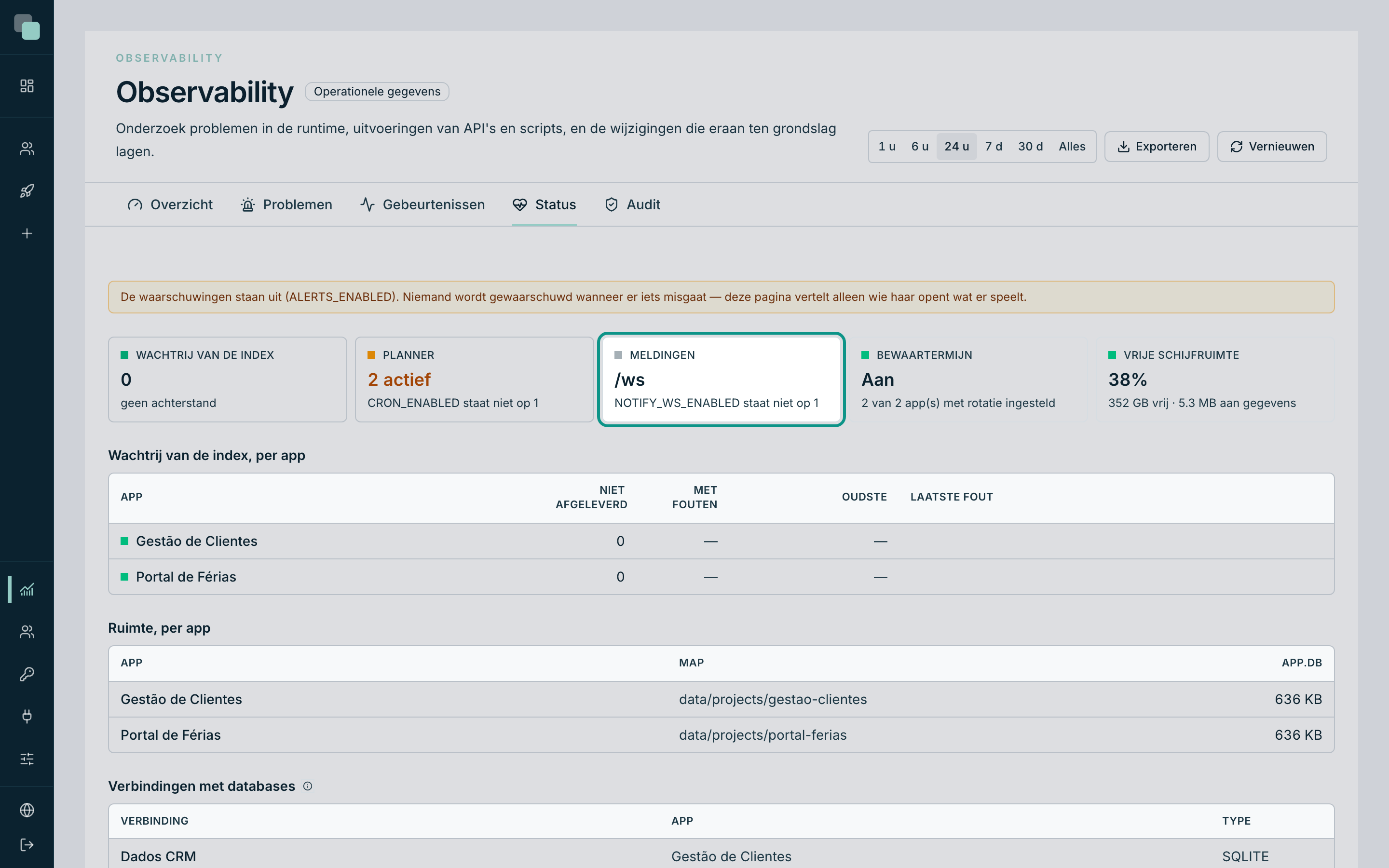Click the Exporteren button

(1157, 147)
